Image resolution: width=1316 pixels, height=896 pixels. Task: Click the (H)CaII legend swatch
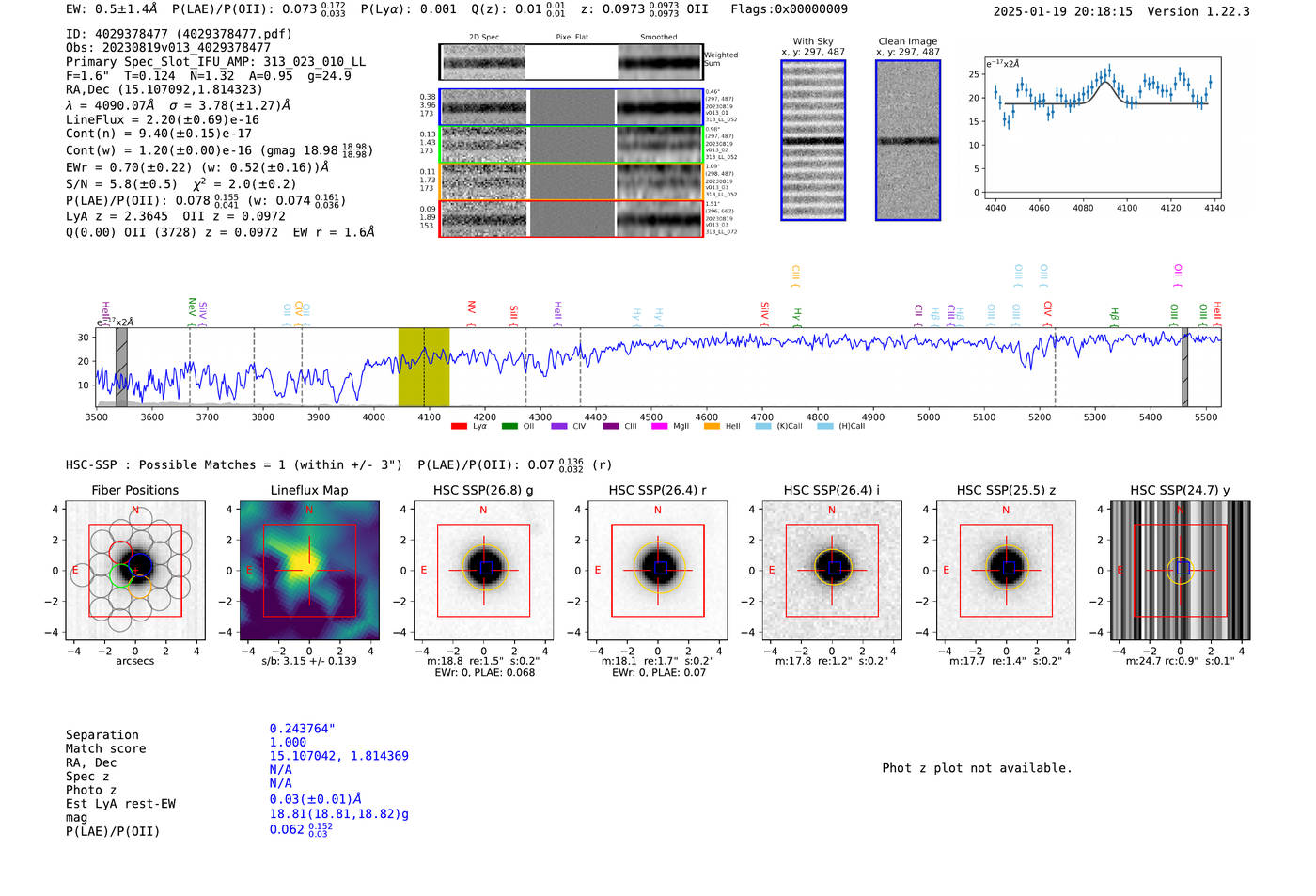825,426
